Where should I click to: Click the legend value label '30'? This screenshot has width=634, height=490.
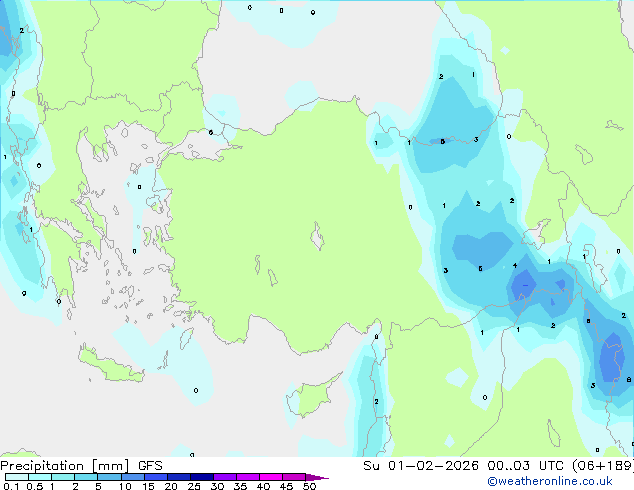pyautogui.click(x=217, y=486)
